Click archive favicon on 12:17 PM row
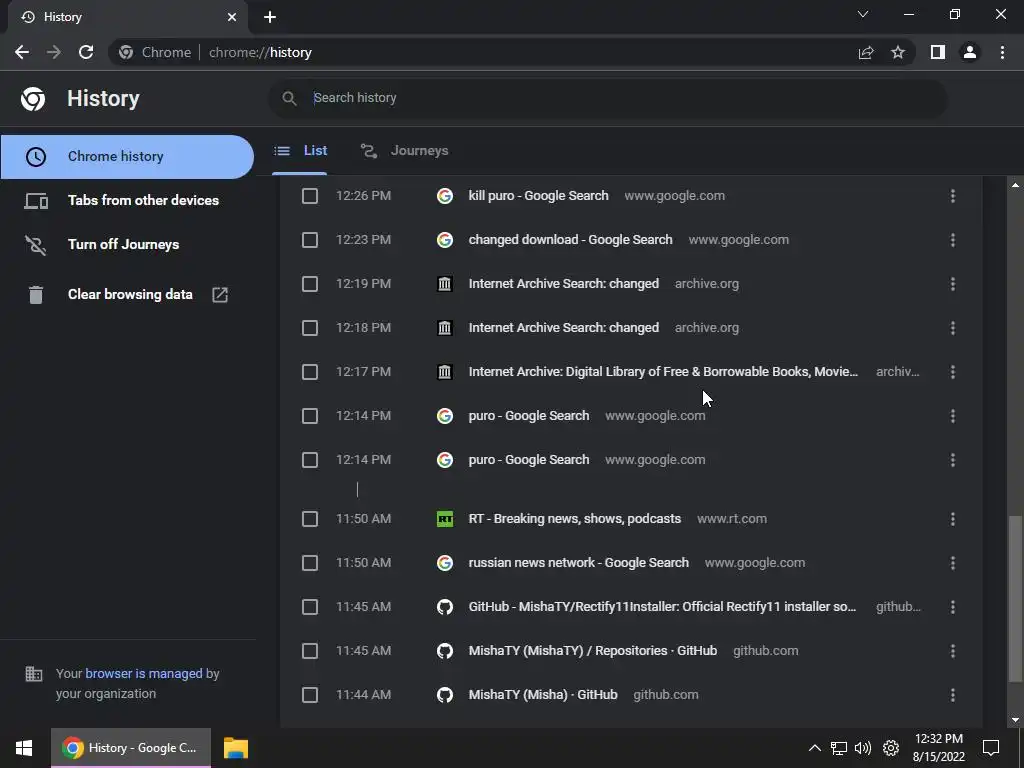The width and height of the screenshot is (1024, 768). pos(445,372)
